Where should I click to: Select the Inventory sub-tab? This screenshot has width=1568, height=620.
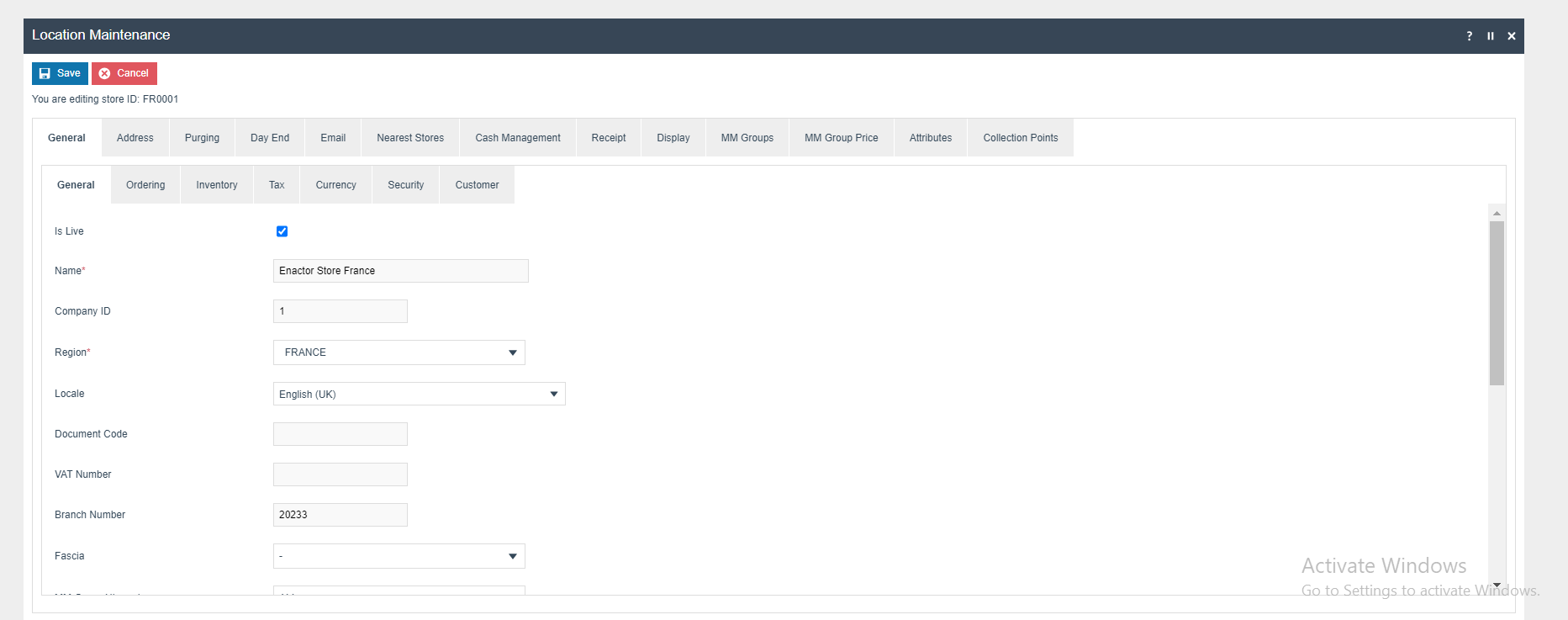point(216,185)
